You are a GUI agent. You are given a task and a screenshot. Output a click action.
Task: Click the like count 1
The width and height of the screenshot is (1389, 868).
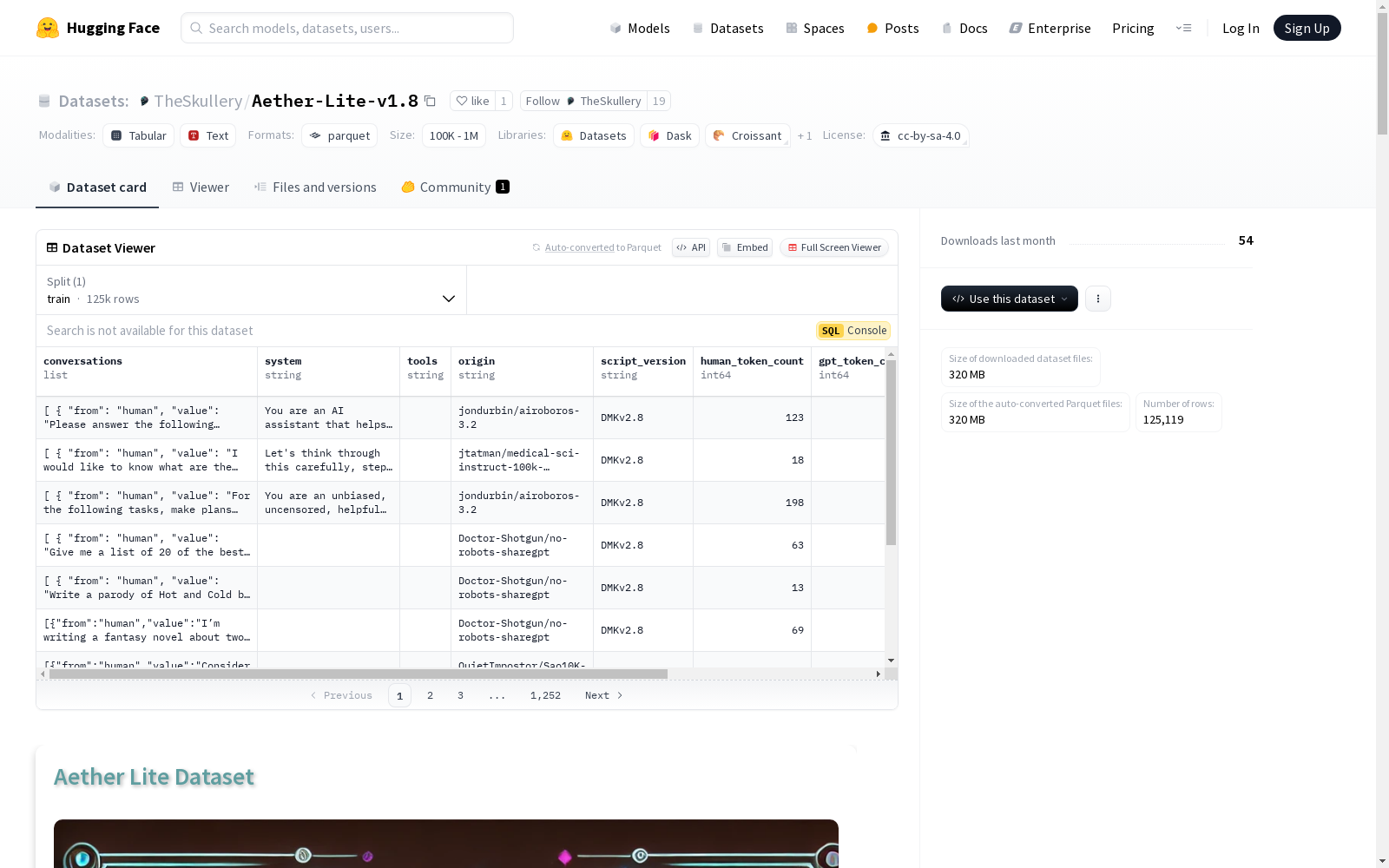pyautogui.click(x=504, y=101)
